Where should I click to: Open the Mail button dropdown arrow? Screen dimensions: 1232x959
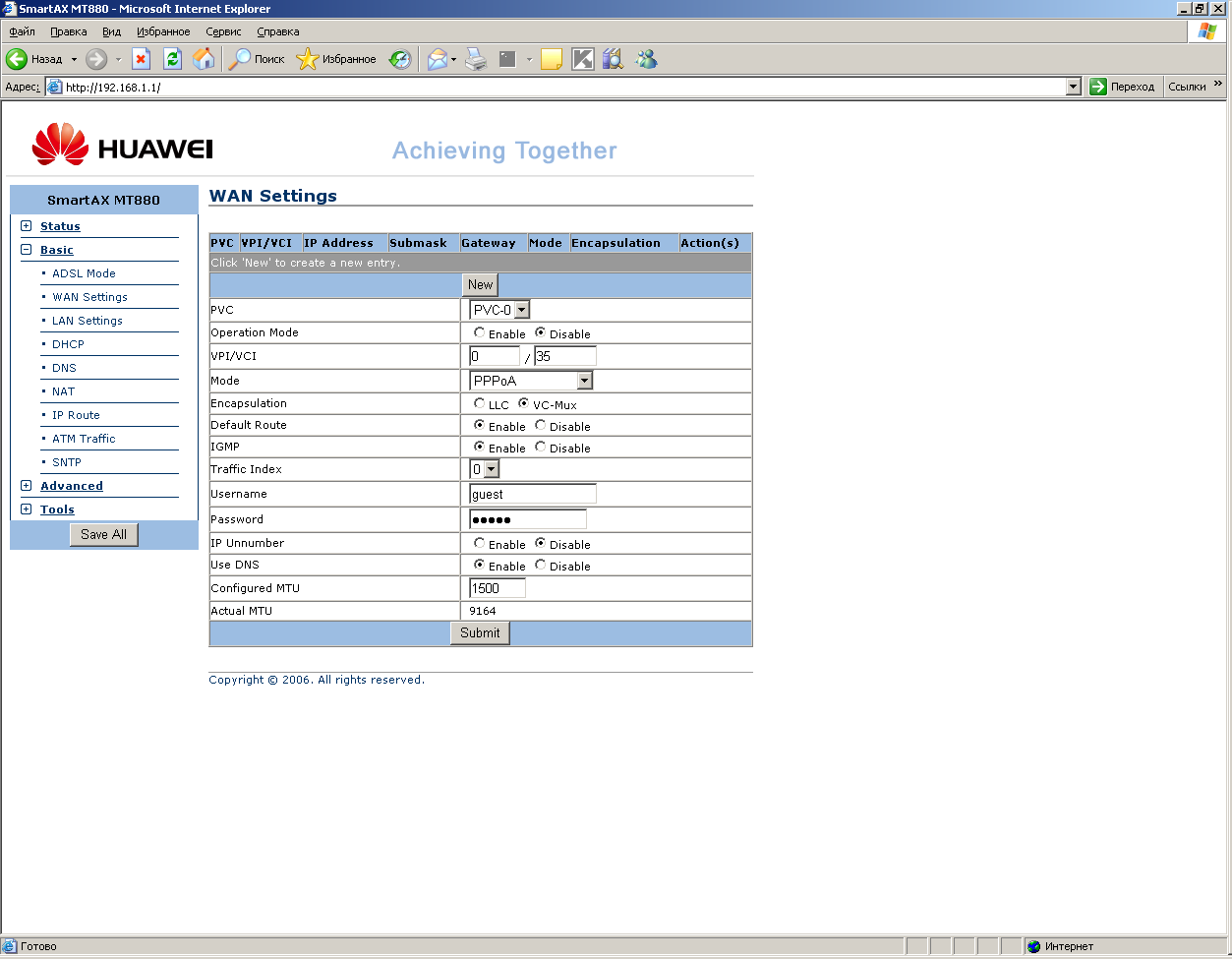[x=454, y=59]
